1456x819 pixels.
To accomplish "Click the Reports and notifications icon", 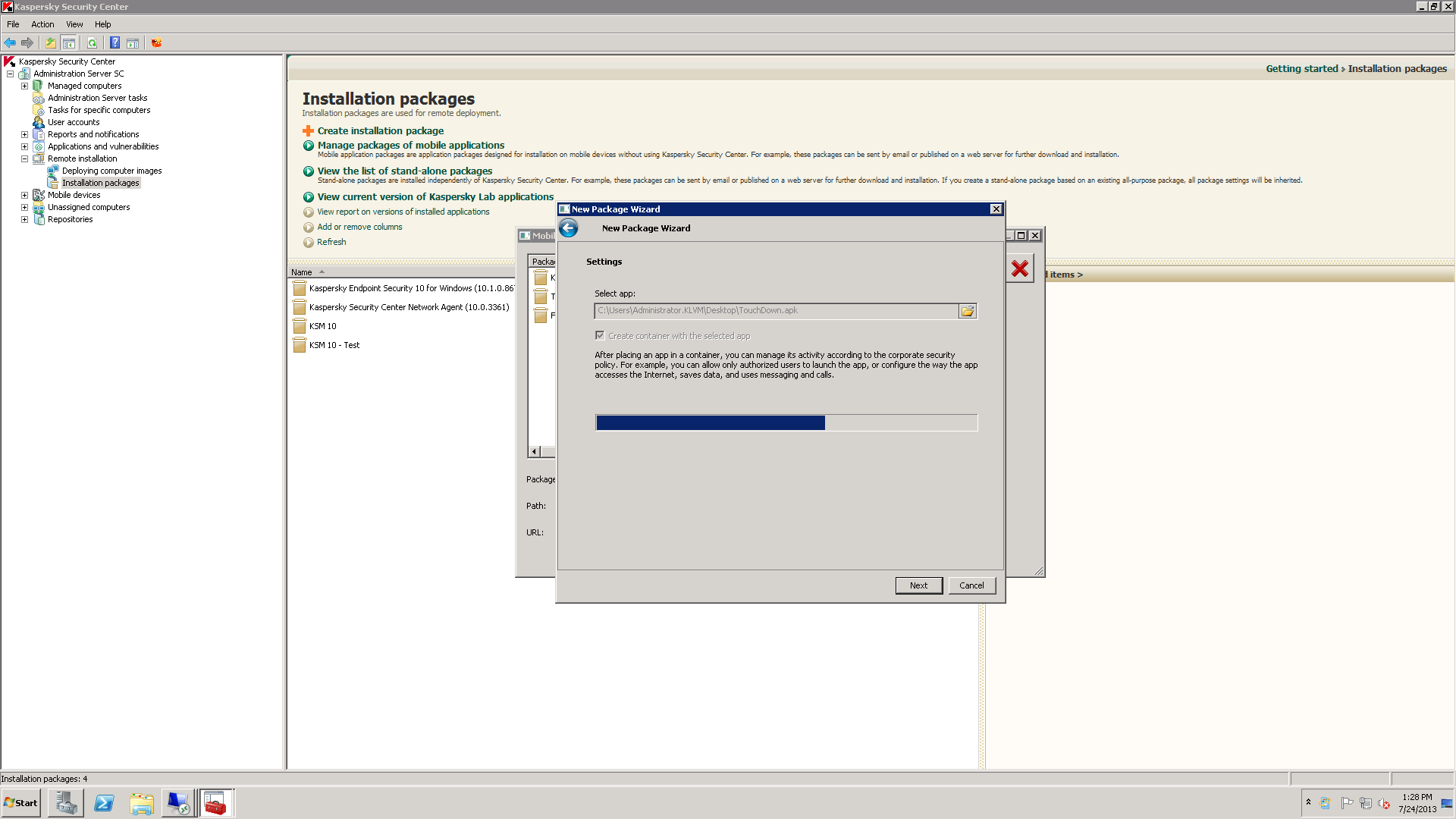I will [38, 134].
